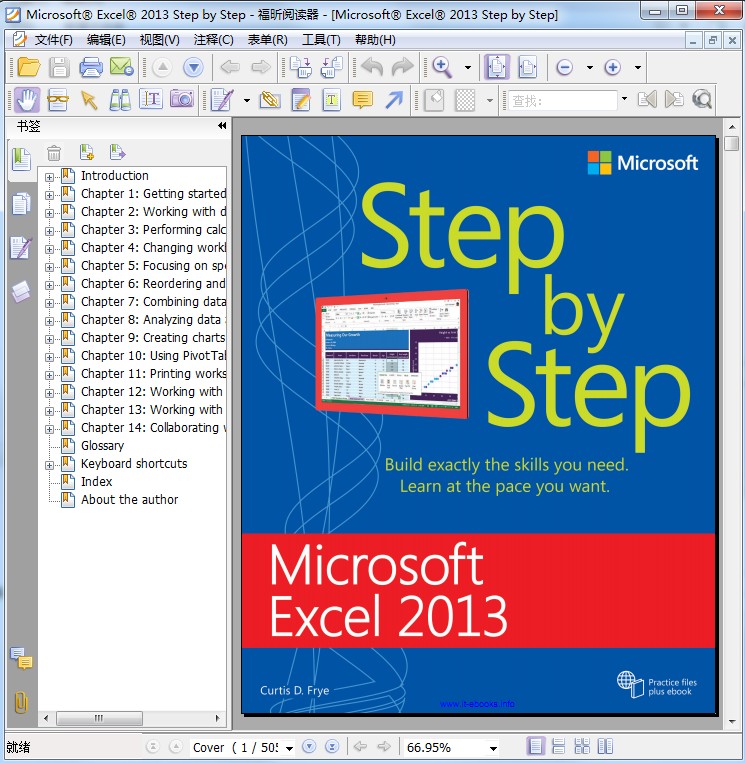Screen dimensions: 745x763
Task: Open the About the author bookmark
Action: coord(129,500)
